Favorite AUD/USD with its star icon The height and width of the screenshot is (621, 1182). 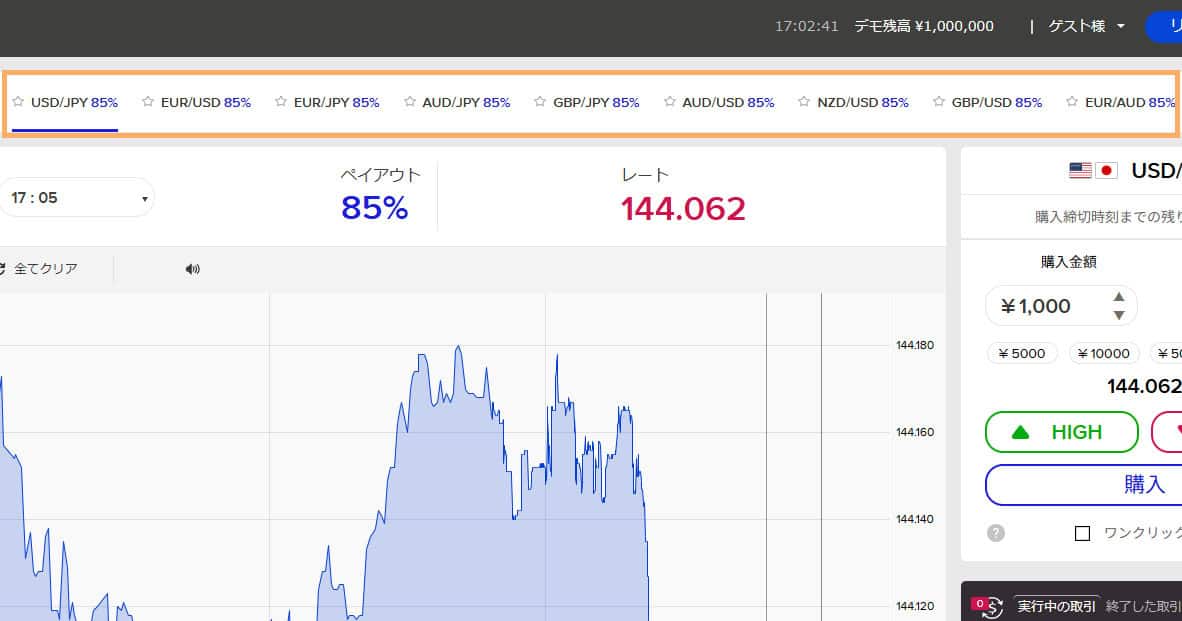pos(669,102)
